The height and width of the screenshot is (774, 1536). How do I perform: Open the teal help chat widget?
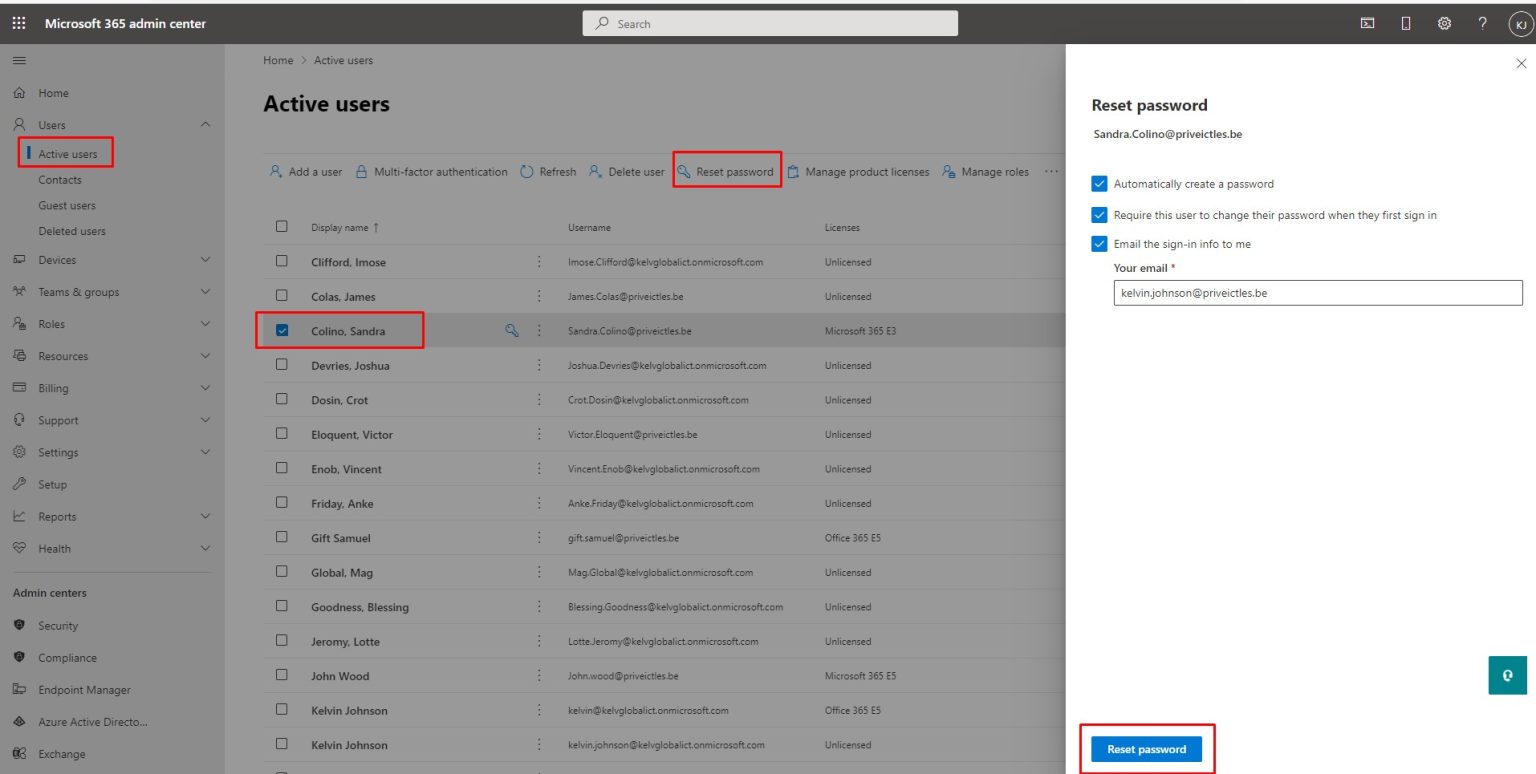click(x=1507, y=675)
